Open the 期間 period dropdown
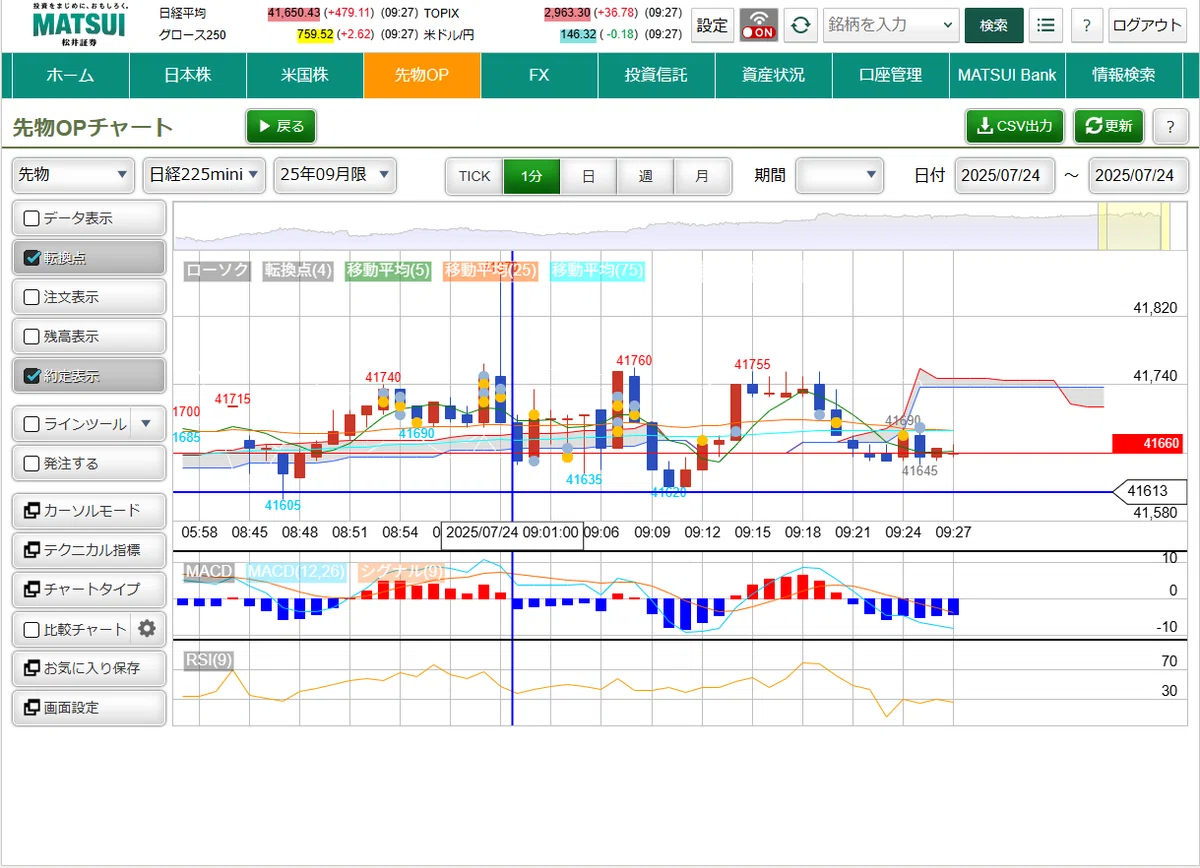The width and height of the screenshot is (1200, 868). click(x=839, y=175)
